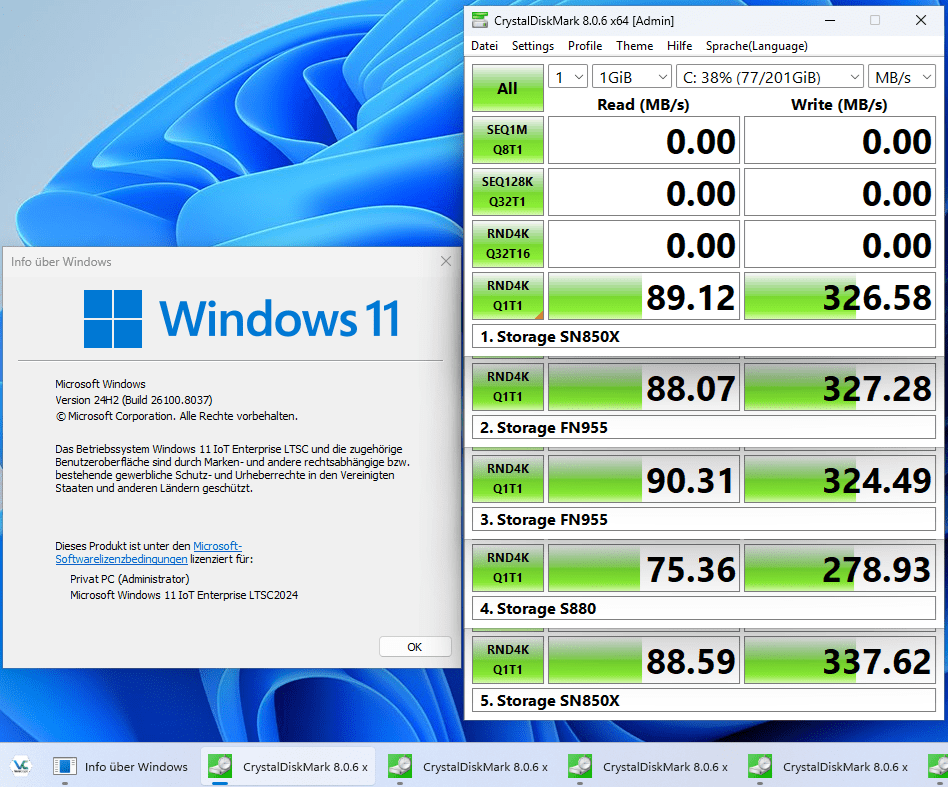Screen dimensions: 948x787
Task: Open the 1GiB test size dropdown
Action: [632, 77]
